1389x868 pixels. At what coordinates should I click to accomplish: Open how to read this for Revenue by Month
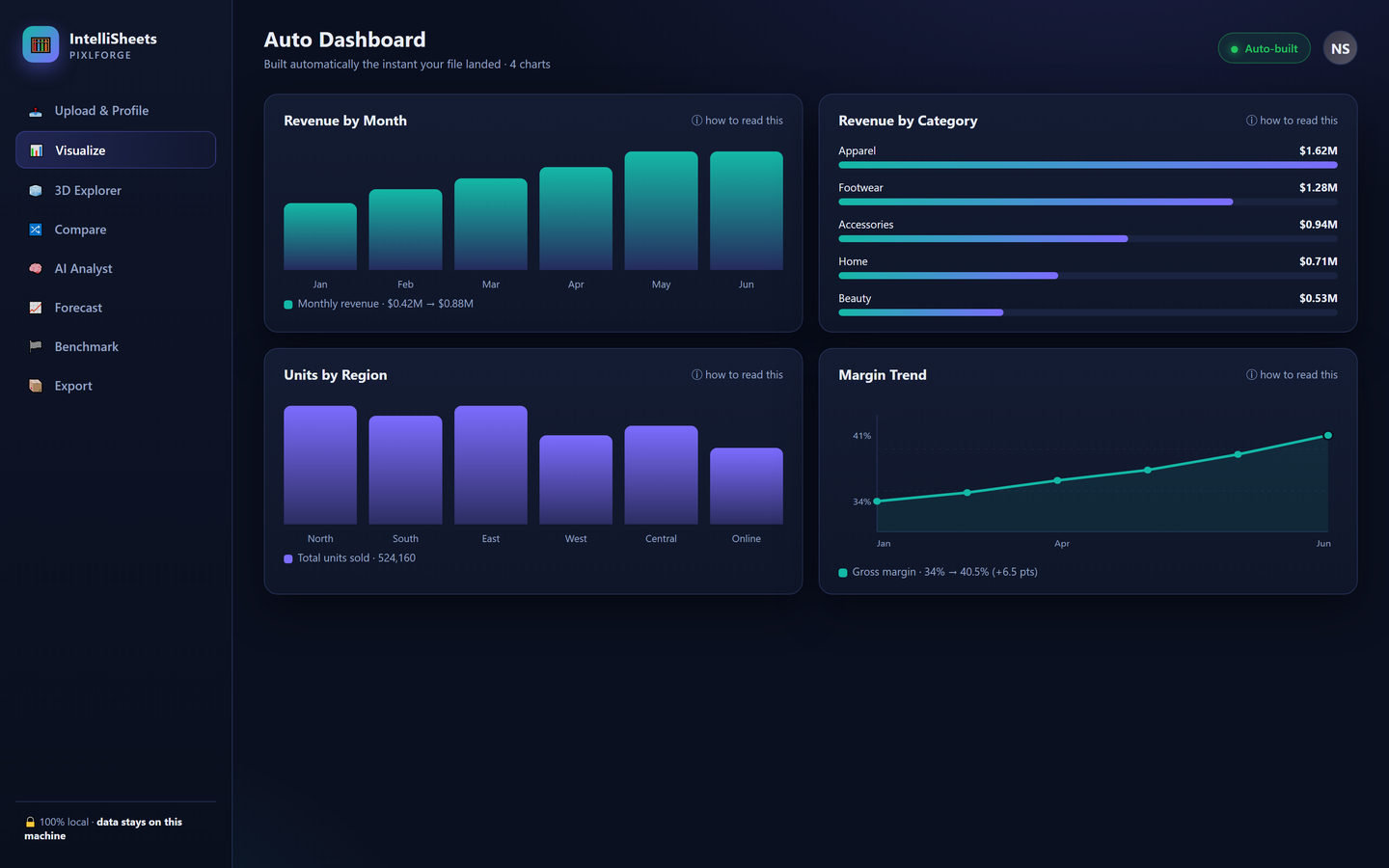(x=737, y=121)
